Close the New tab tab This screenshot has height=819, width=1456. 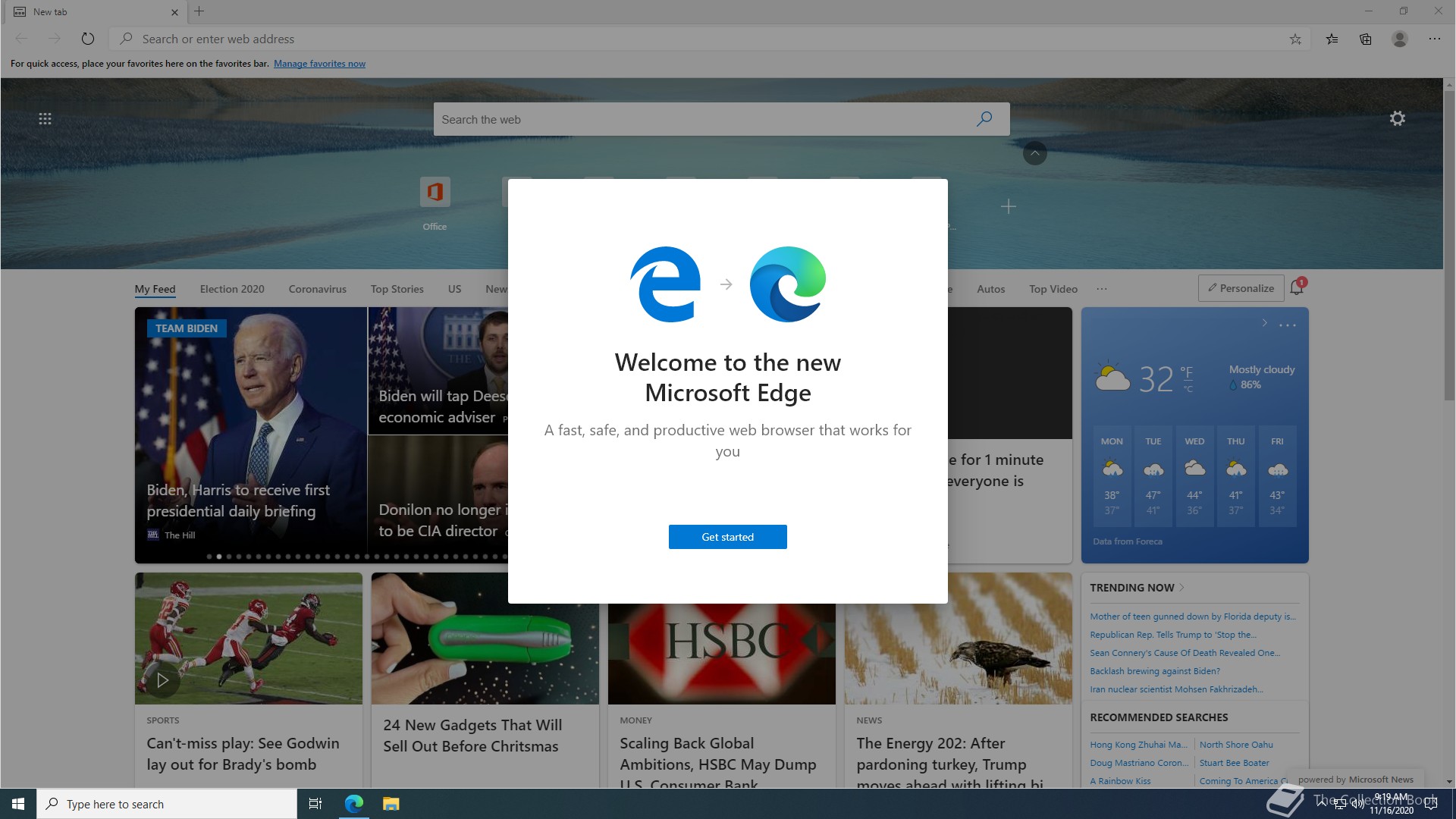[x=174, y=12]
